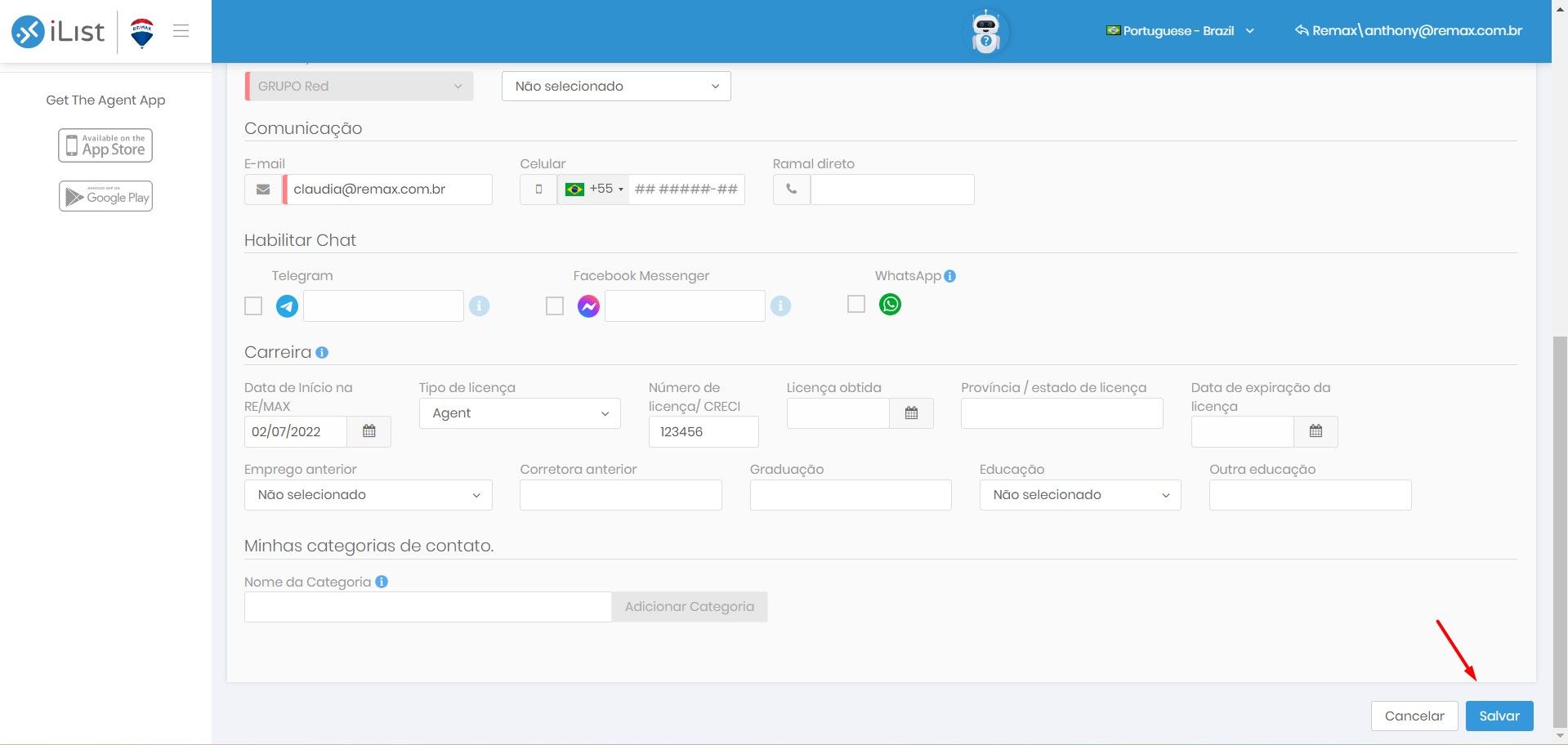Open calendar for Data de Início na RE/MAX
Image resolution: width=1568 pixels, height=745 pixels.
coord(369,431)
